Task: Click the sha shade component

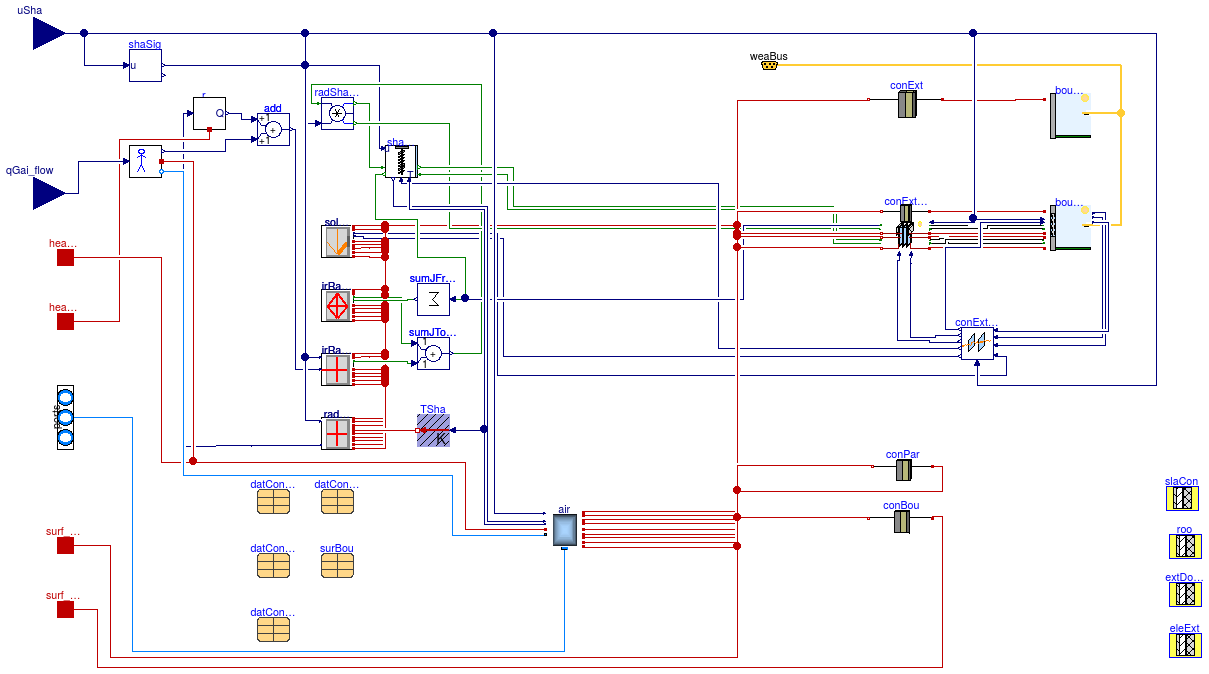Action: pos(401,162)
